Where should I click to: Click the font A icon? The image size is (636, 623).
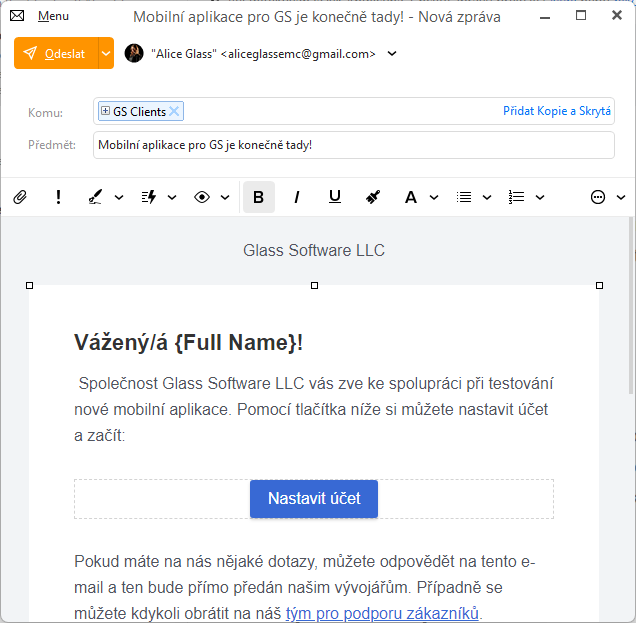pyautogui.click(x=410, y=198)
